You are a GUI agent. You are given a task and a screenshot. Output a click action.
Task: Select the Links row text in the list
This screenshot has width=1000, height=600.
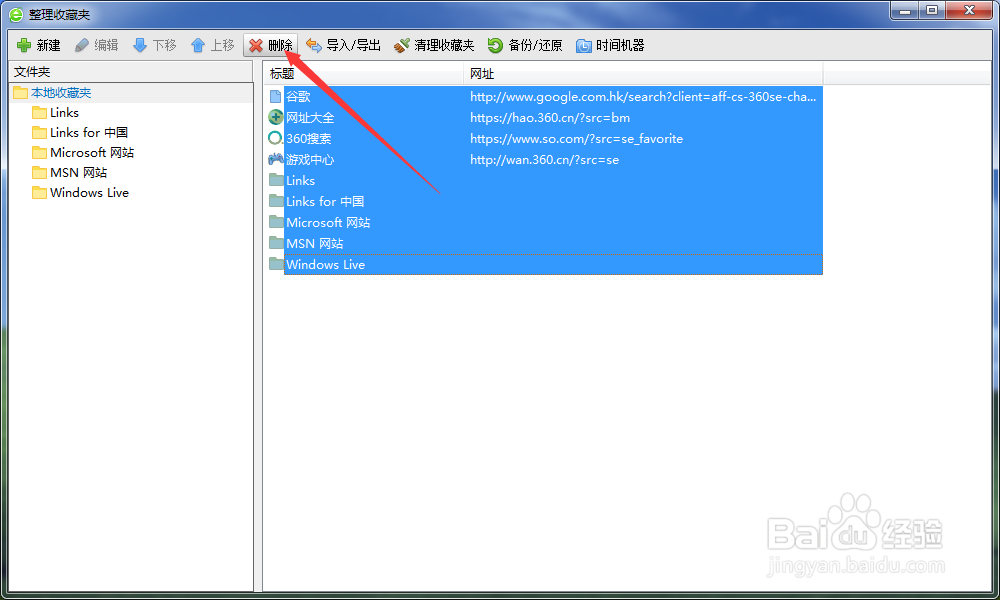tap(300, 180)
